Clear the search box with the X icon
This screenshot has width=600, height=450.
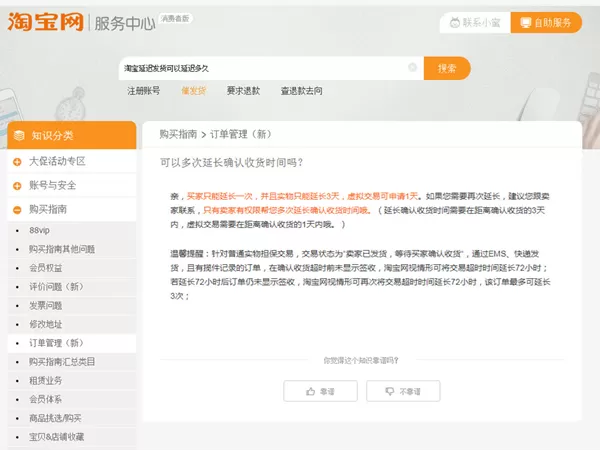412,67
